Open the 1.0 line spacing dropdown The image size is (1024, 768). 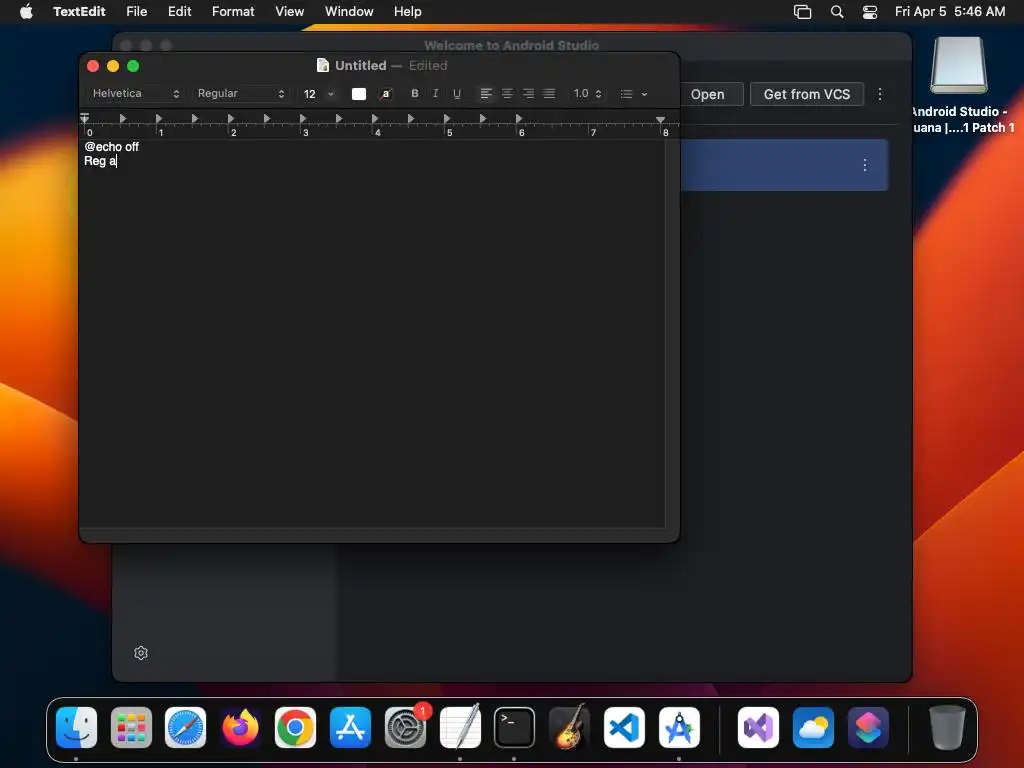point(587,93)
